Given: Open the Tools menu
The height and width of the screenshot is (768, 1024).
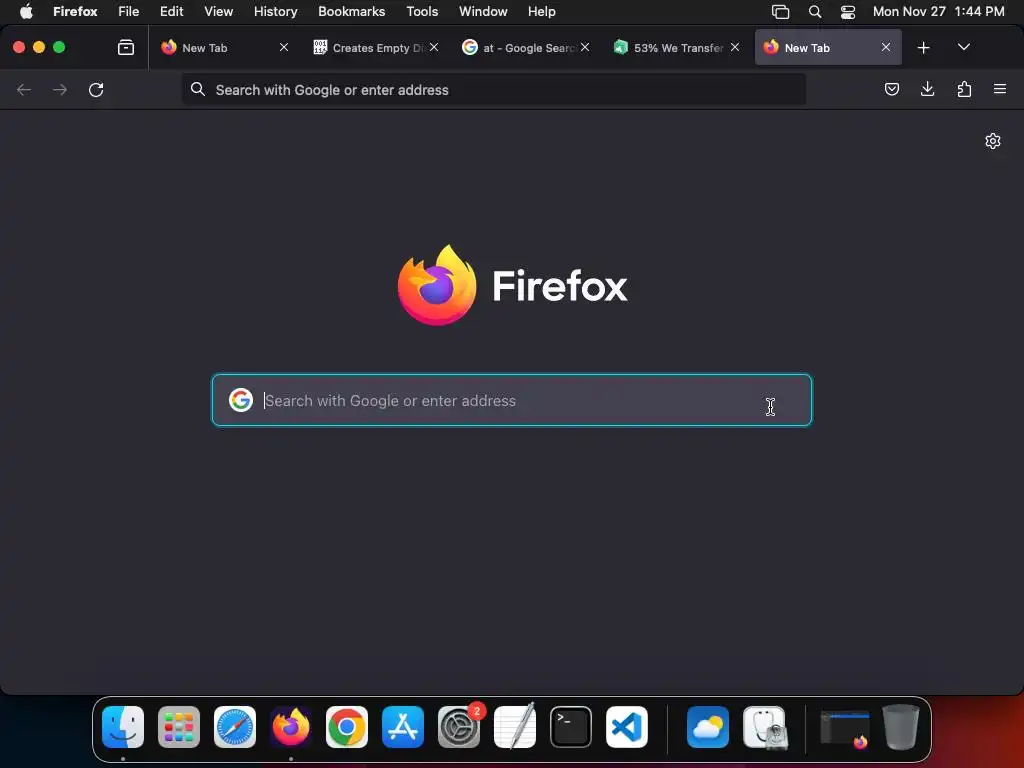Looking at the screenshot, I should coord(422,11).
